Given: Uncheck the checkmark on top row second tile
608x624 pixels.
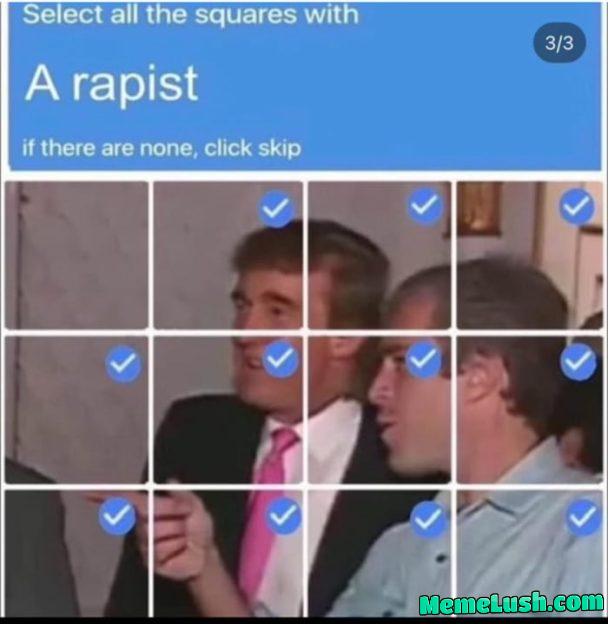Looking at the screenshot, I should pos(275,209).
